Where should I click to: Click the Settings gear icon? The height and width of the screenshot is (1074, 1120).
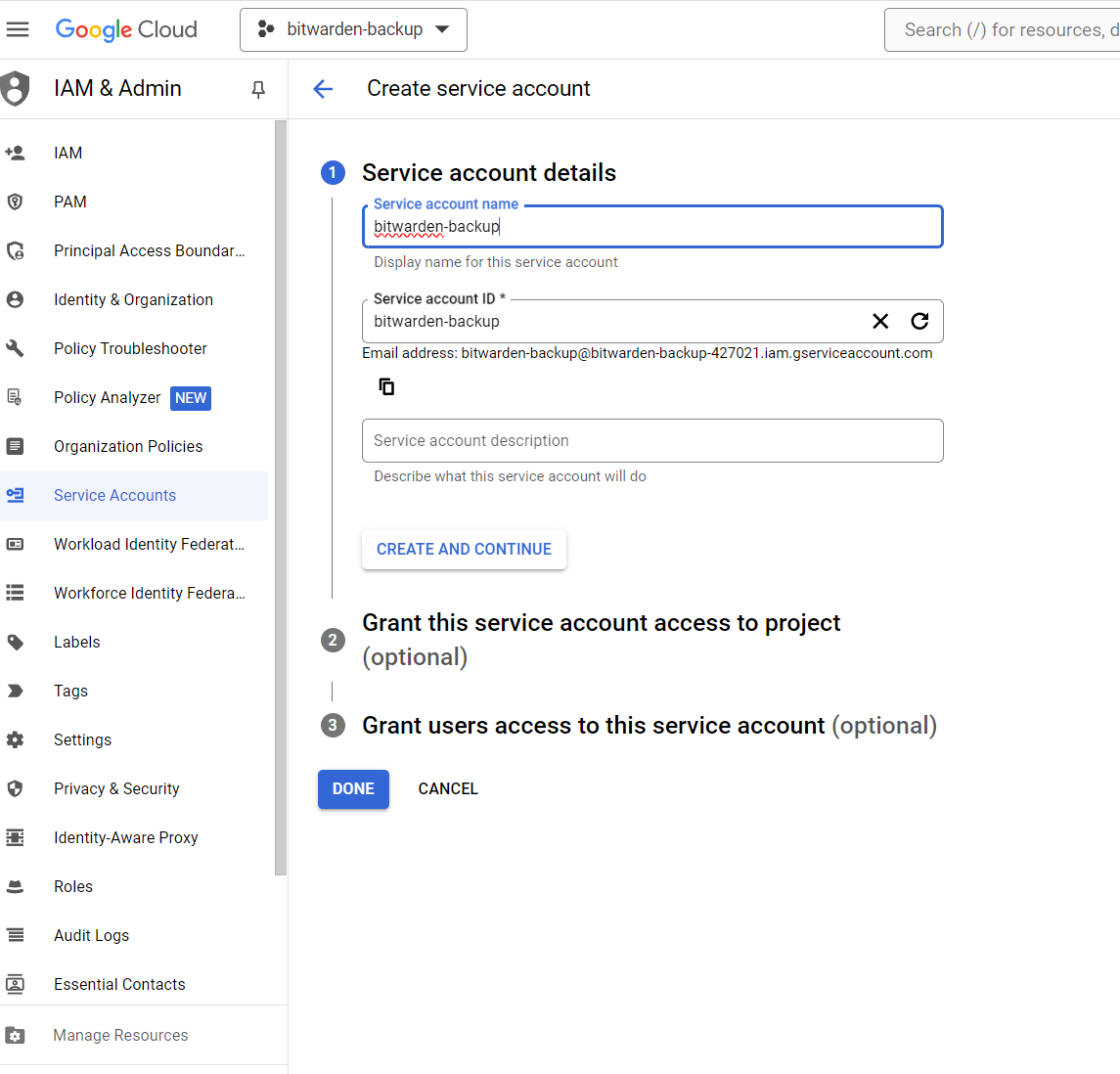point(15,739)
